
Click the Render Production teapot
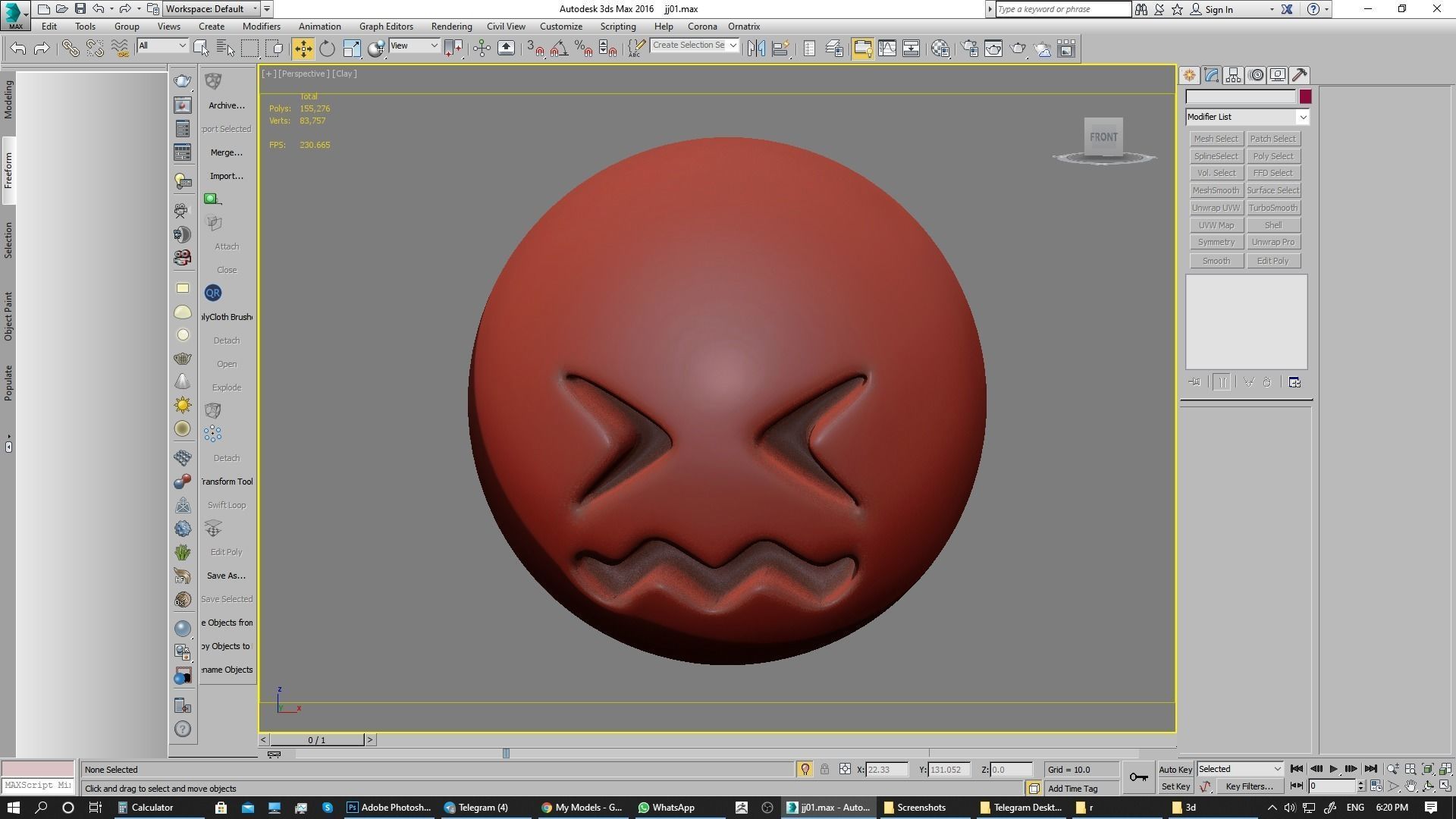point(1018,49)
